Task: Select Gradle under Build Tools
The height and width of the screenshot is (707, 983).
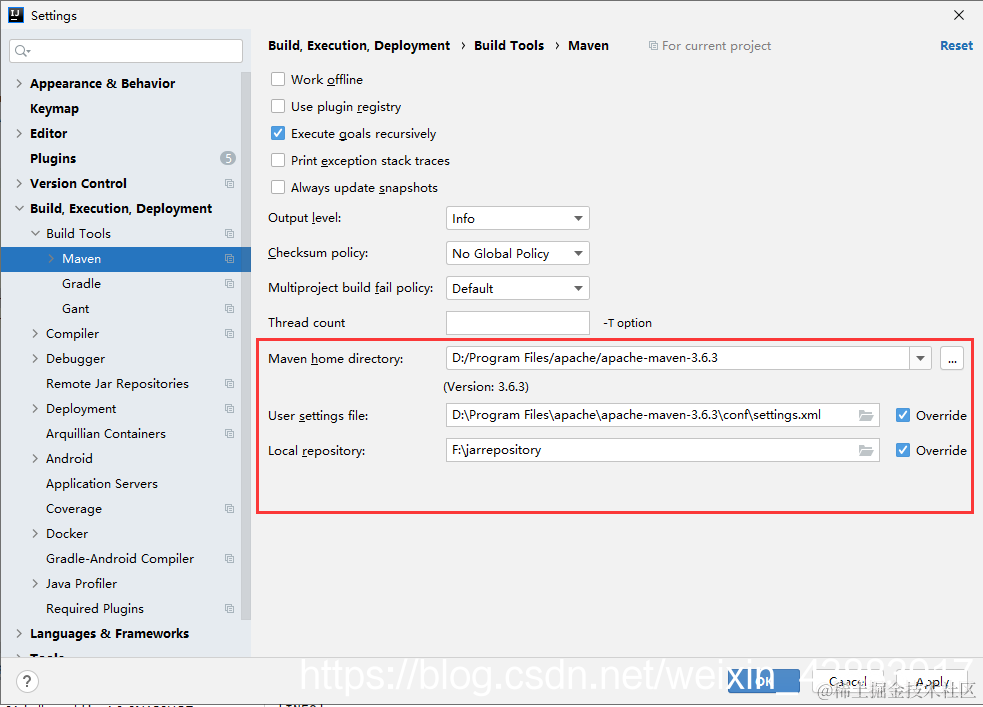Action: coord(81,283)
